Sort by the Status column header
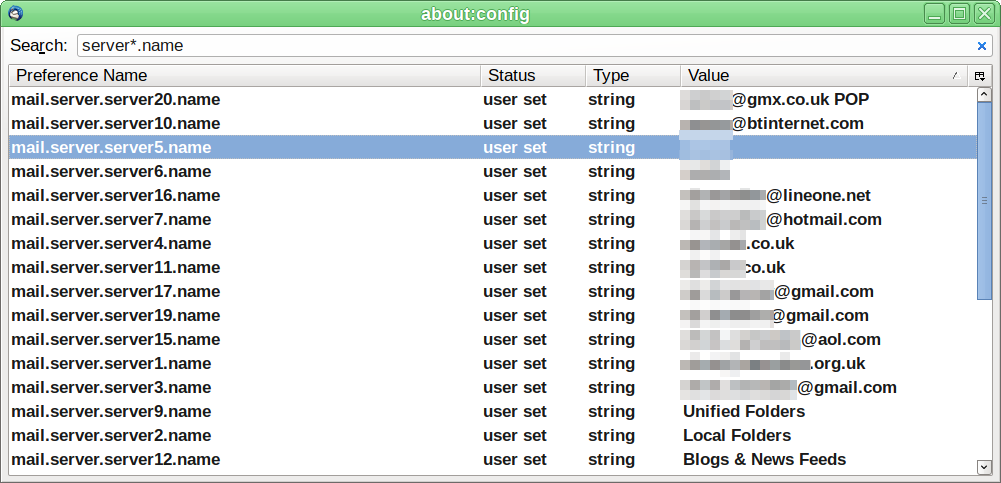Viewport: 1001px width, 483px height. pos(531,76)
